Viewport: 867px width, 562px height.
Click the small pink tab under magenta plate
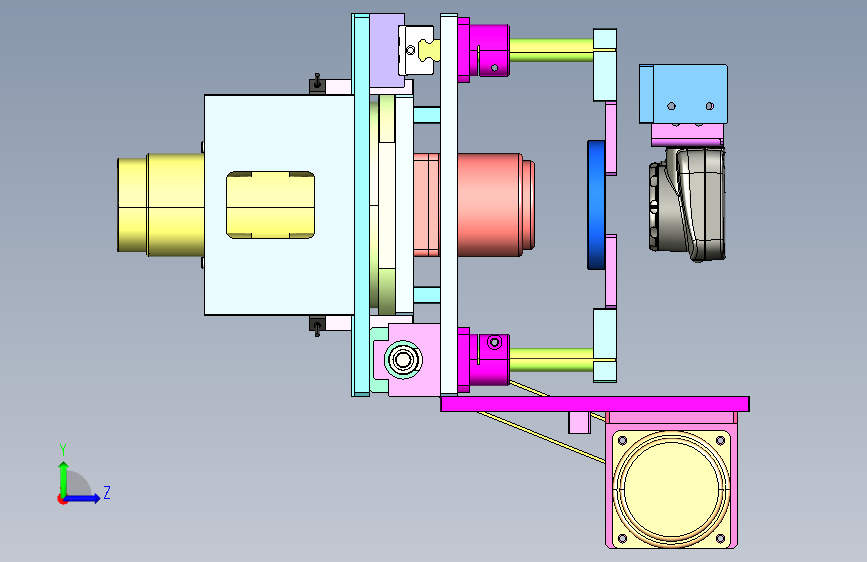pos(579,423)
